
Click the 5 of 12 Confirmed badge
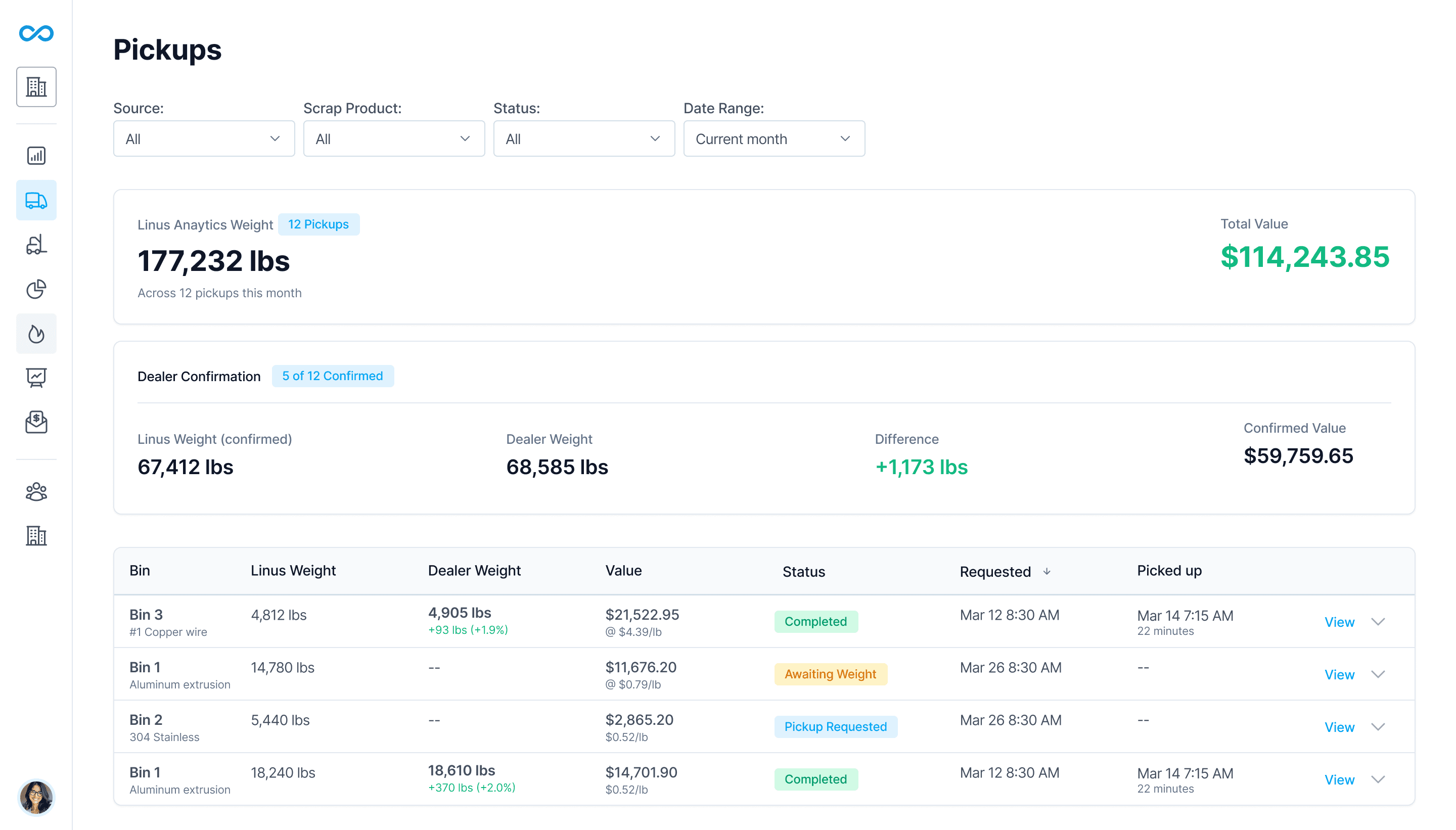[x=332, y=376]
